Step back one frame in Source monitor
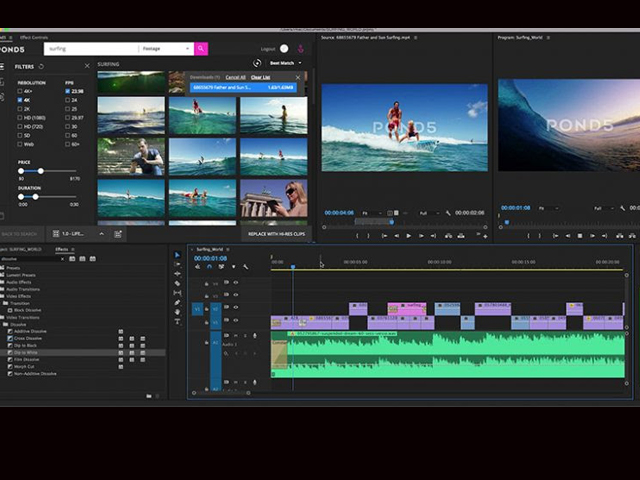This screenshot has width=640, height=480. pos(396,236)
